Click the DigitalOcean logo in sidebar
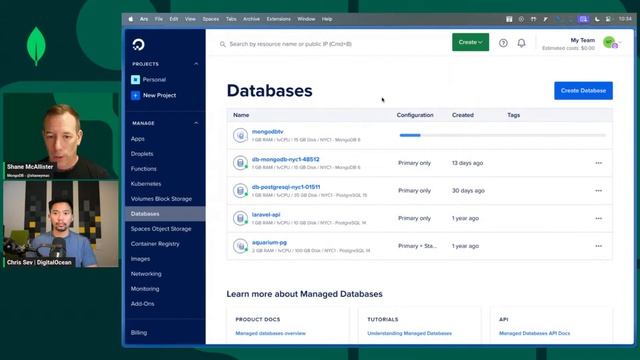The image size is (640, 360). pos(138,44)
